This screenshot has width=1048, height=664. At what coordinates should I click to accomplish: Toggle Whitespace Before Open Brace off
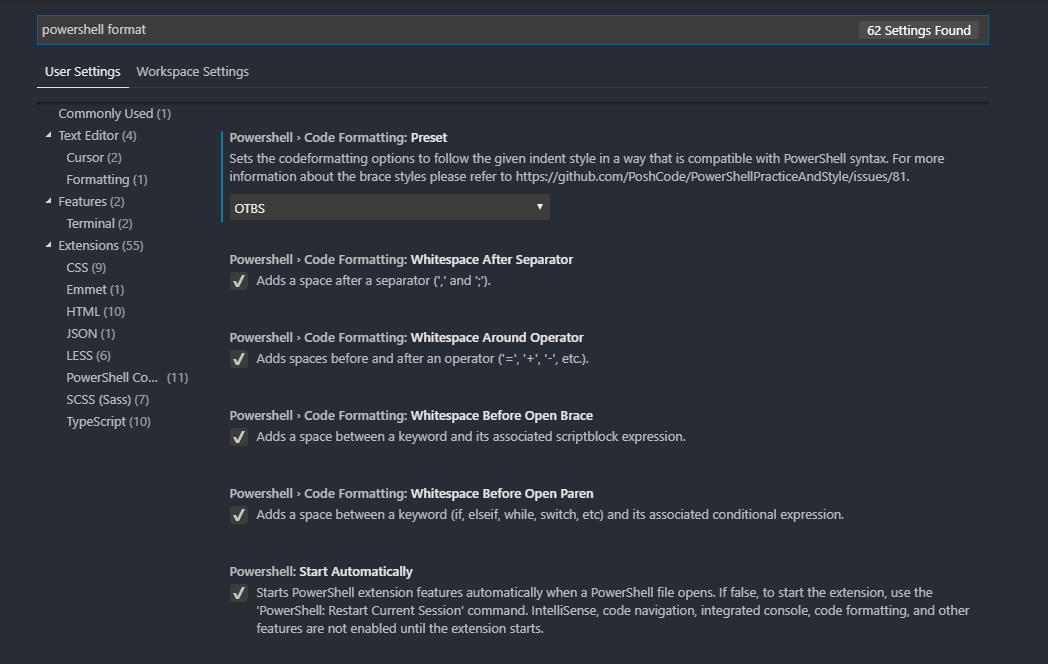238,437
